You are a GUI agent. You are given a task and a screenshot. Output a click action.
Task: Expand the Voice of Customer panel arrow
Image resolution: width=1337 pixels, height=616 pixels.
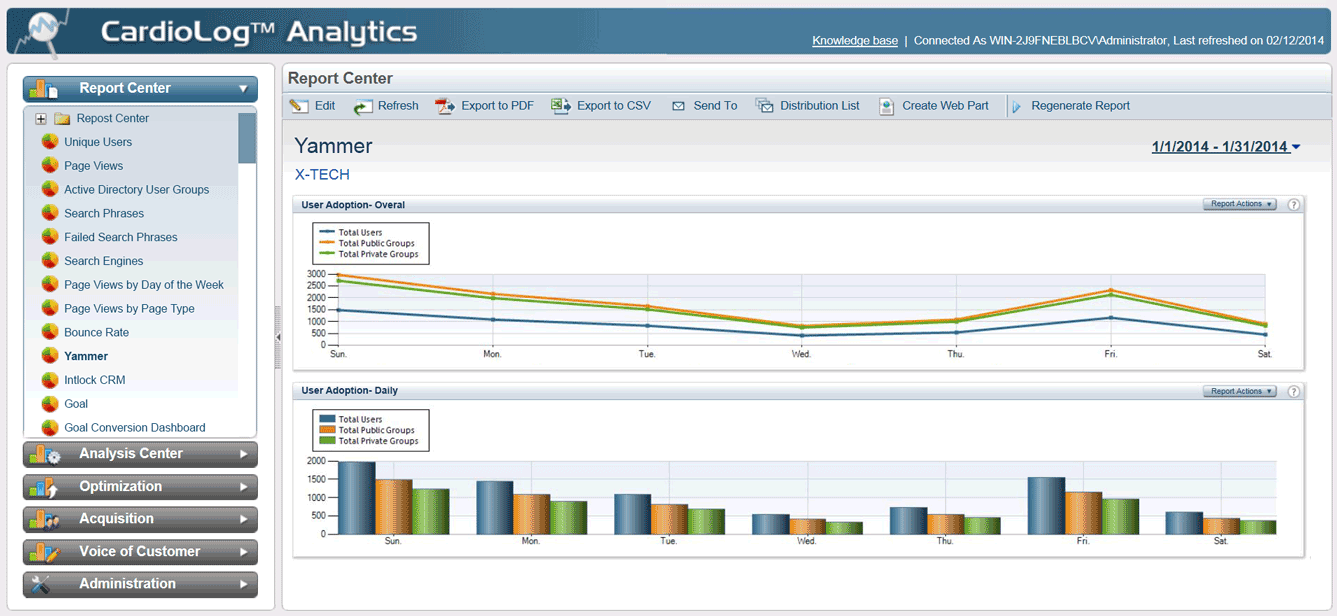244,552
